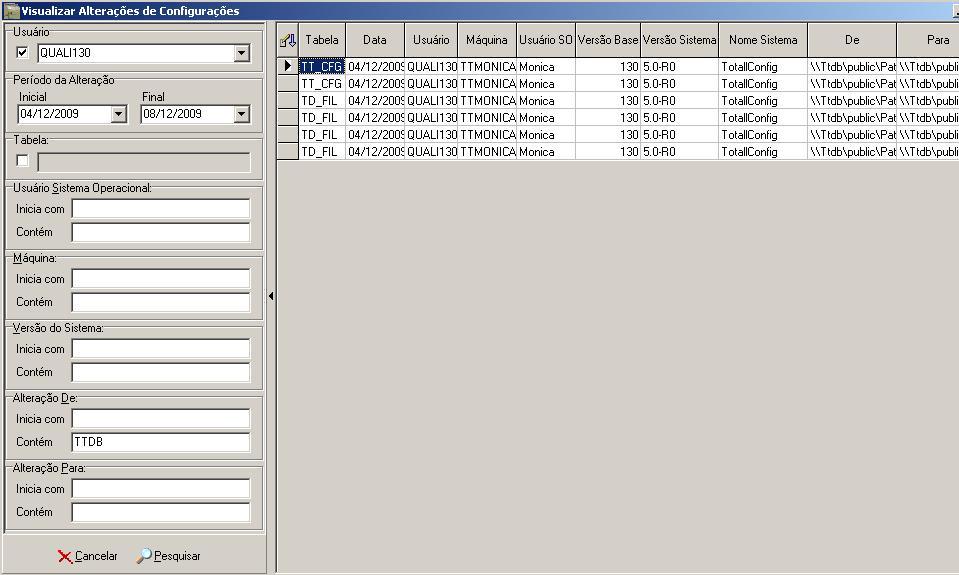Select the second row TT_CFG cell
This screenshot has height=575, width=959.
tap(322, 83)
